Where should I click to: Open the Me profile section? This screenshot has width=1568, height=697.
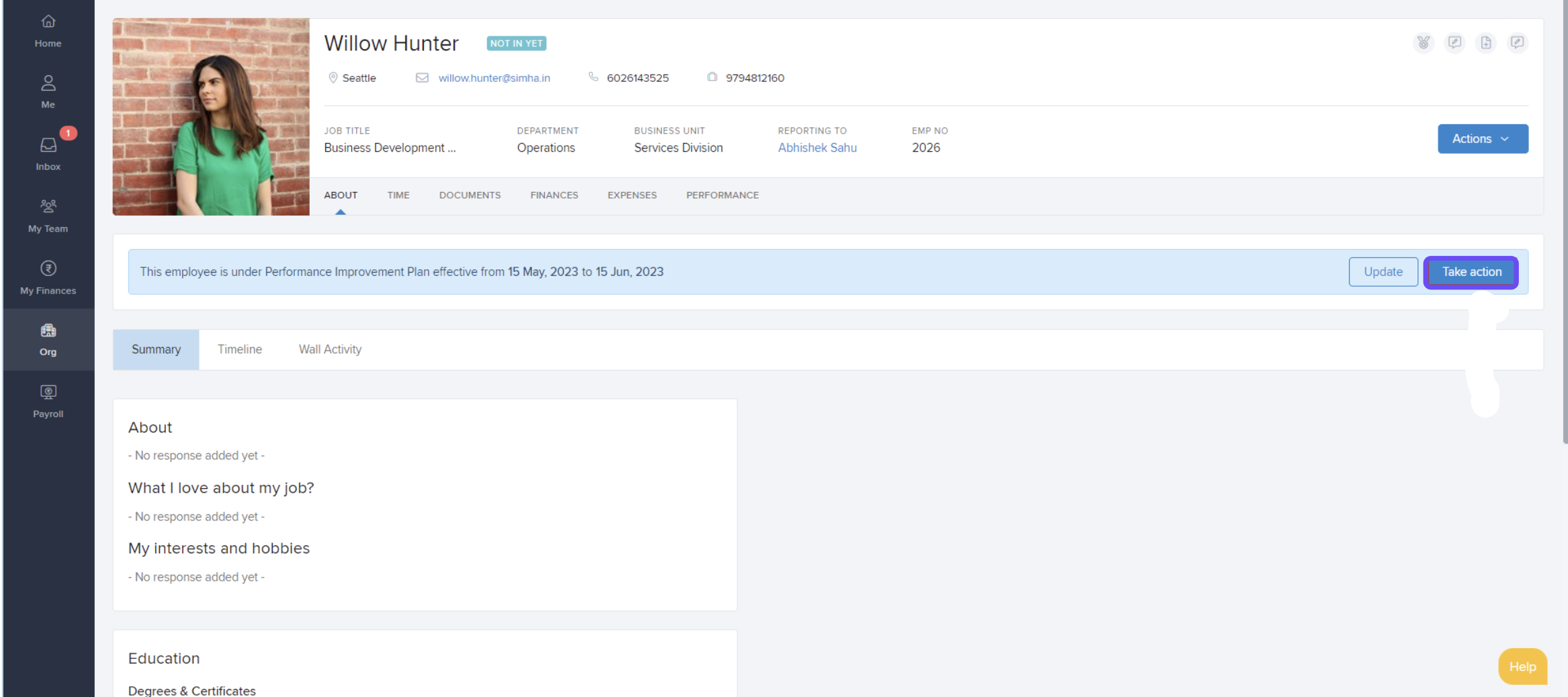[x=48, y=92]
